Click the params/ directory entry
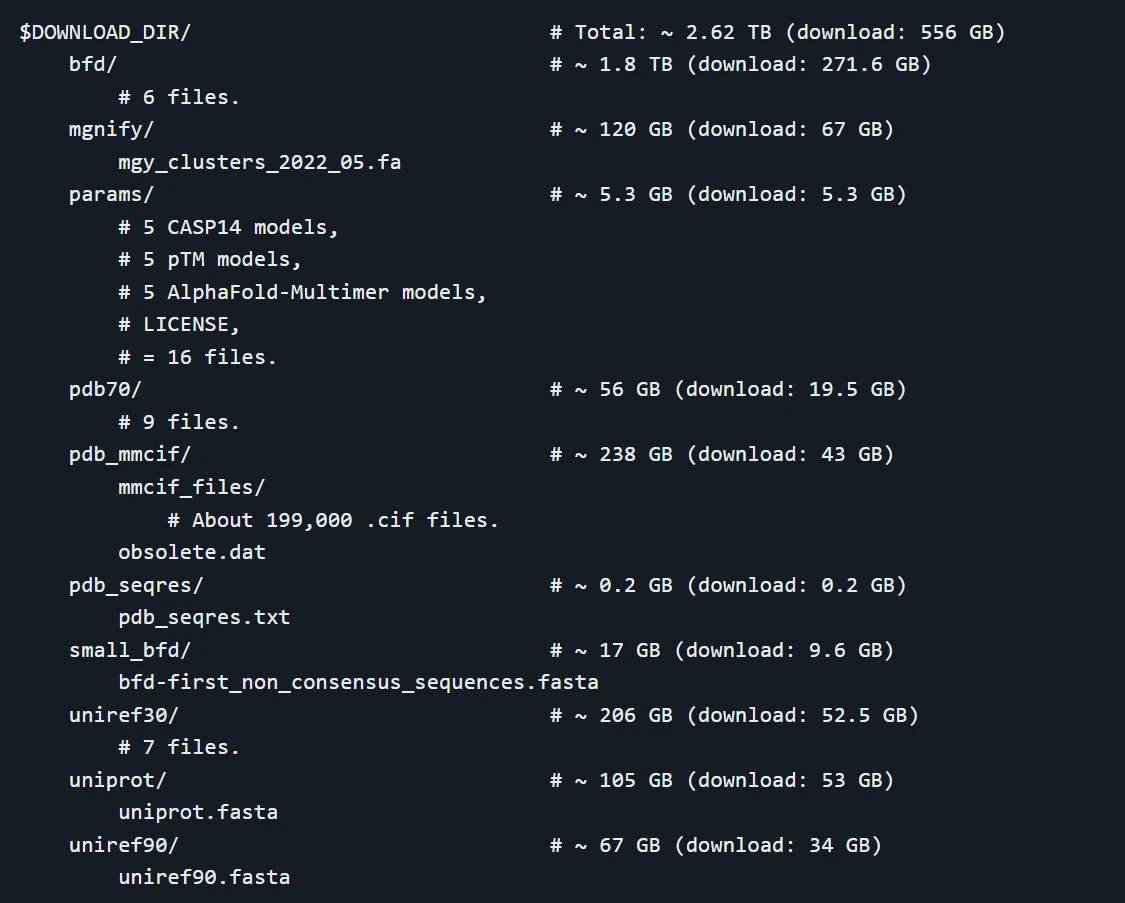Viewport: 1125px width, 903px height. [111, 195]
